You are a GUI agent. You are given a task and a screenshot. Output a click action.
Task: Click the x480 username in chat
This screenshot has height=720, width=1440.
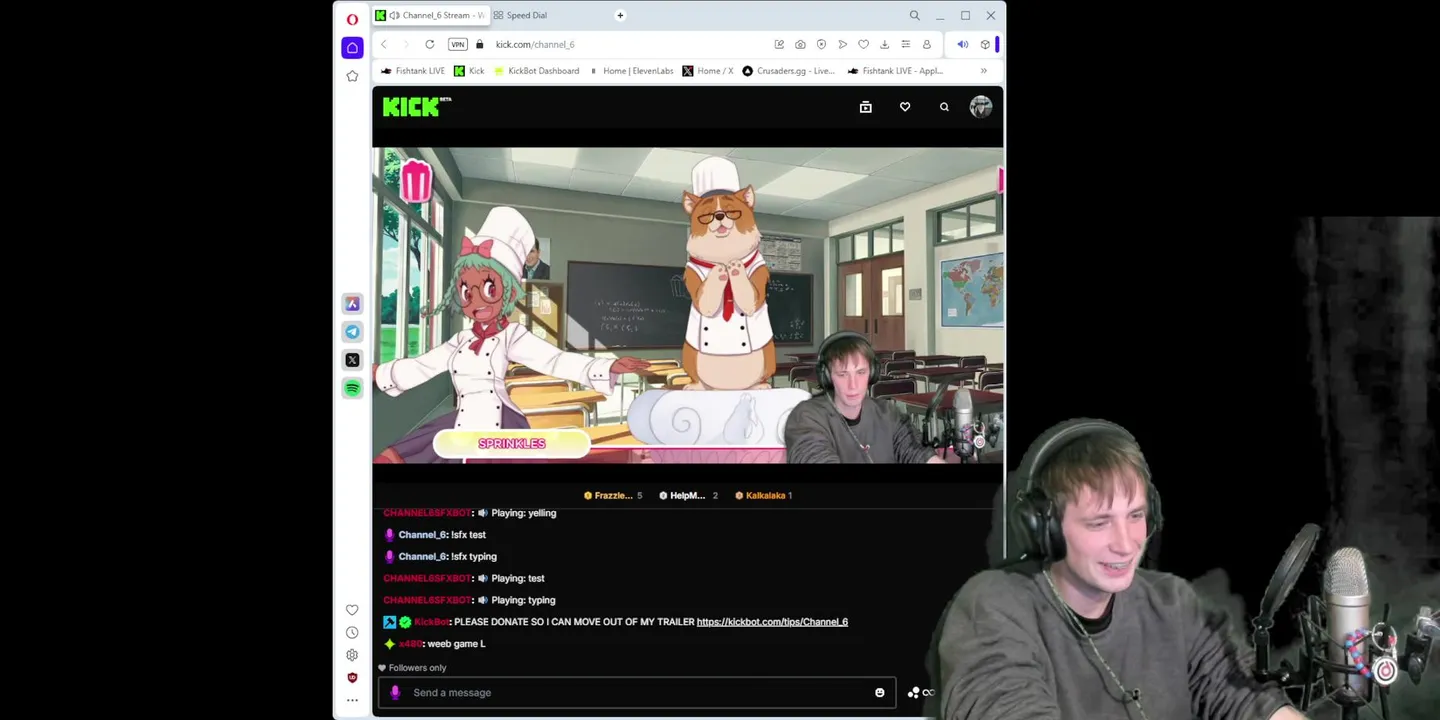coord(410,644)
